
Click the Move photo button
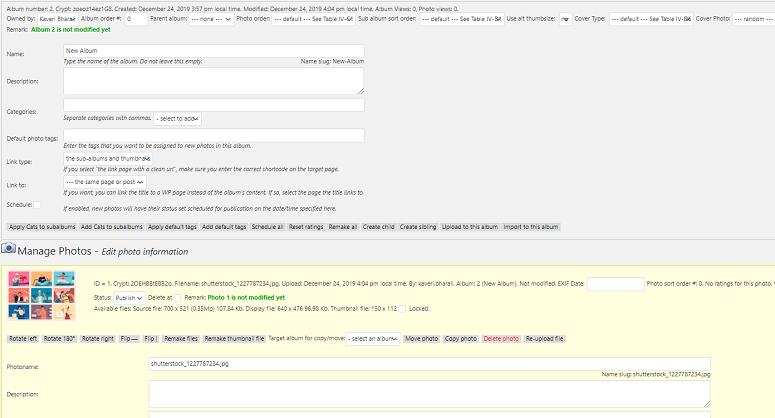pos(422,339)
